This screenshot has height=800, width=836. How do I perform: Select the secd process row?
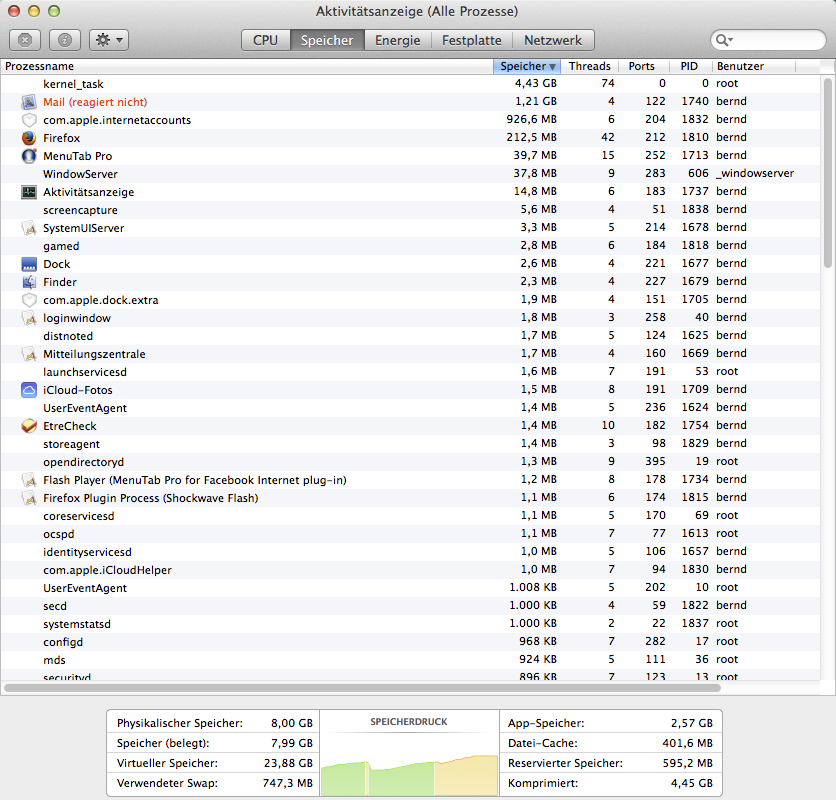[411, 606]
